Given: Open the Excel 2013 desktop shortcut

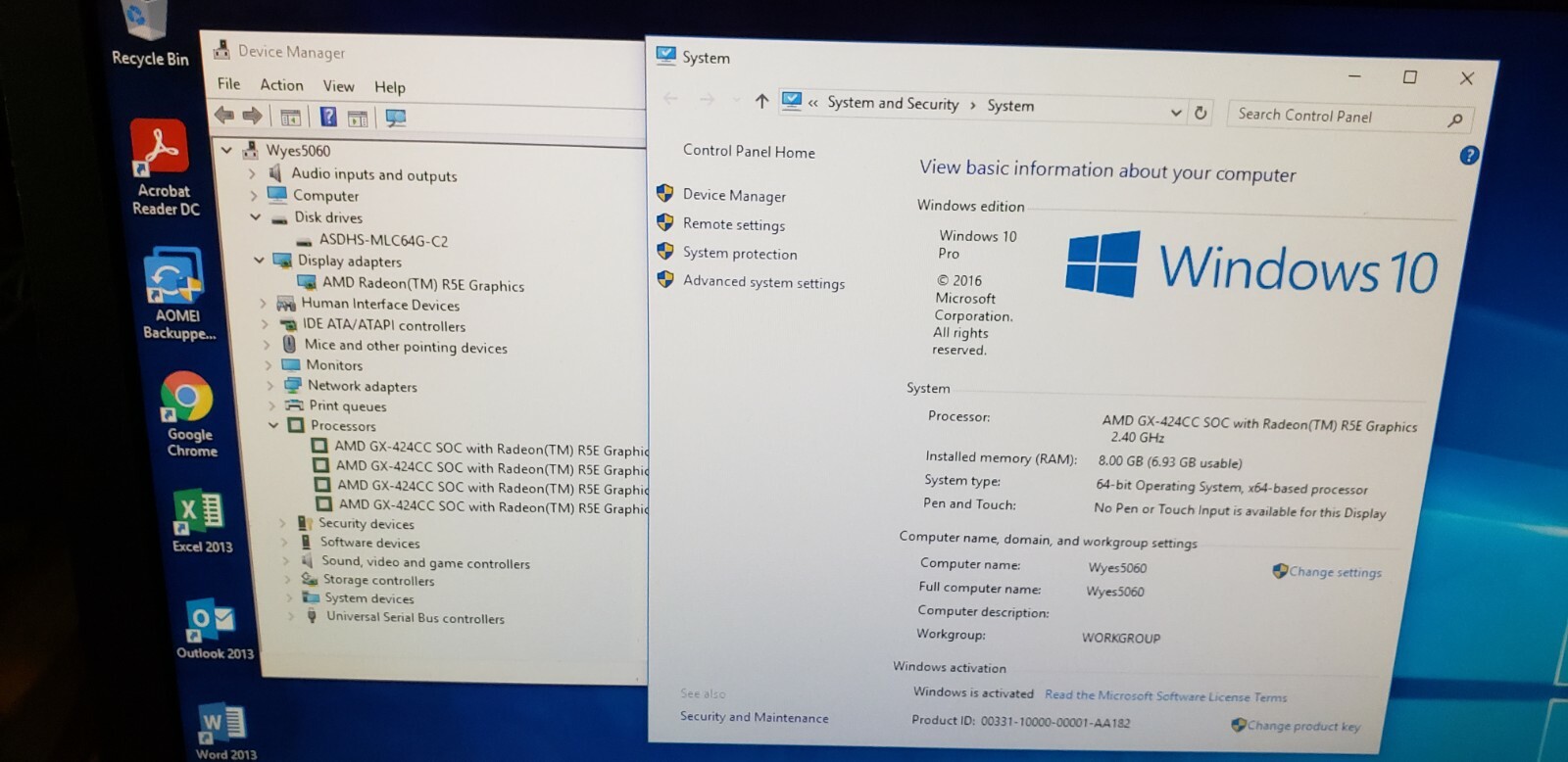Looking at the screenshot, I should pyautogui.click(x=201, y=523).
